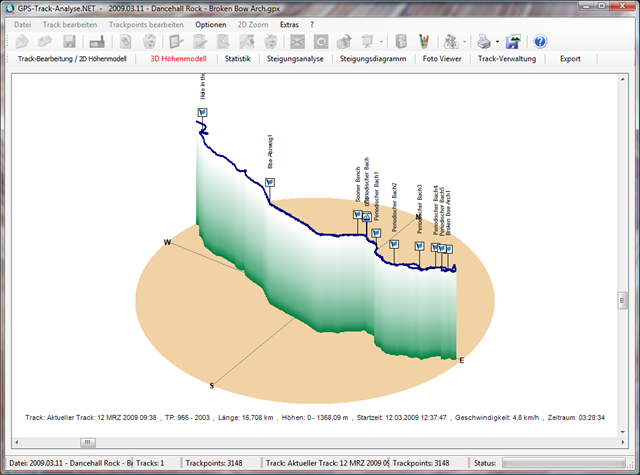Switch to the Steigungsanalyse tab

click(295, 59)
